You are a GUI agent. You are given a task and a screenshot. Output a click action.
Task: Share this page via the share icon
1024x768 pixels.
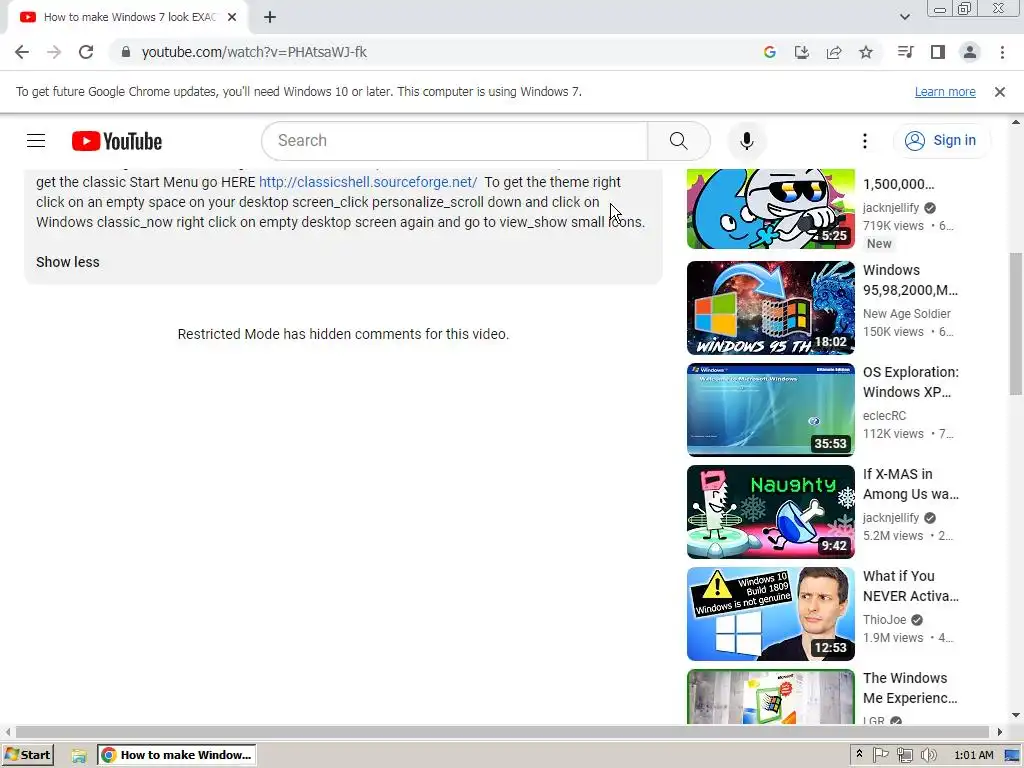coord(833,52)
